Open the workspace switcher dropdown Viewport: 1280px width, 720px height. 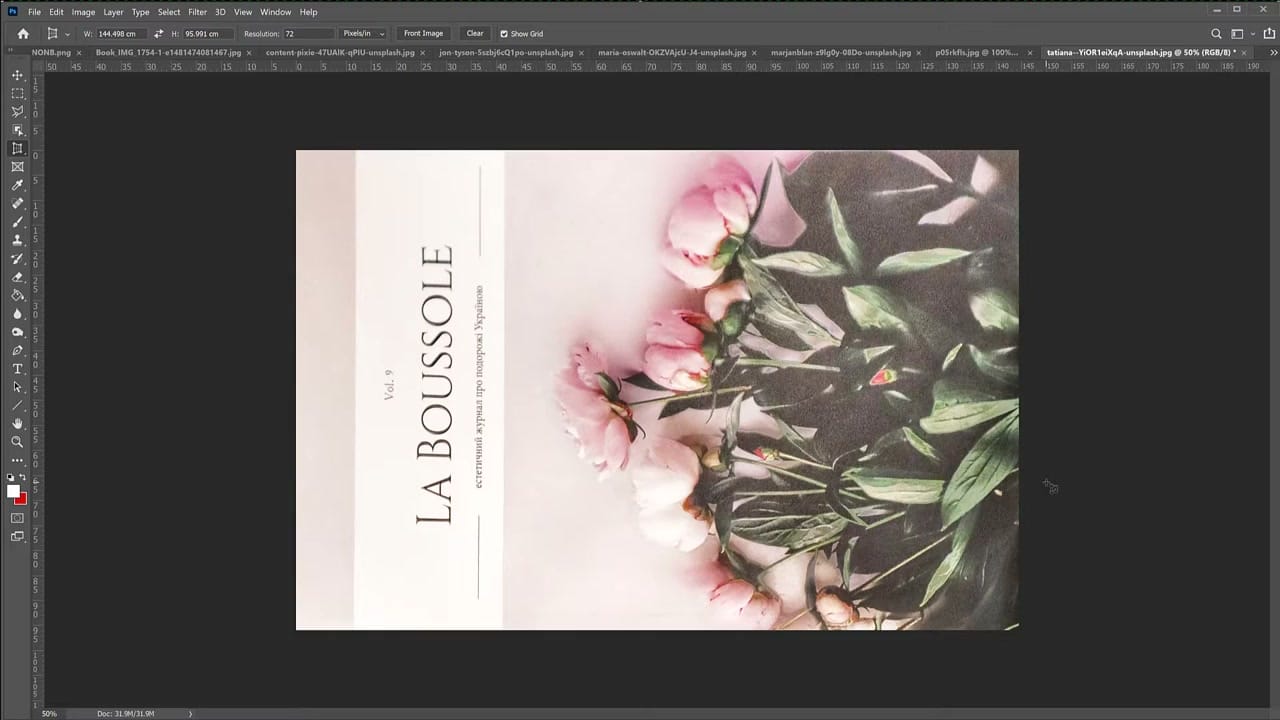pyautogui.click(x=1241, y=33)
